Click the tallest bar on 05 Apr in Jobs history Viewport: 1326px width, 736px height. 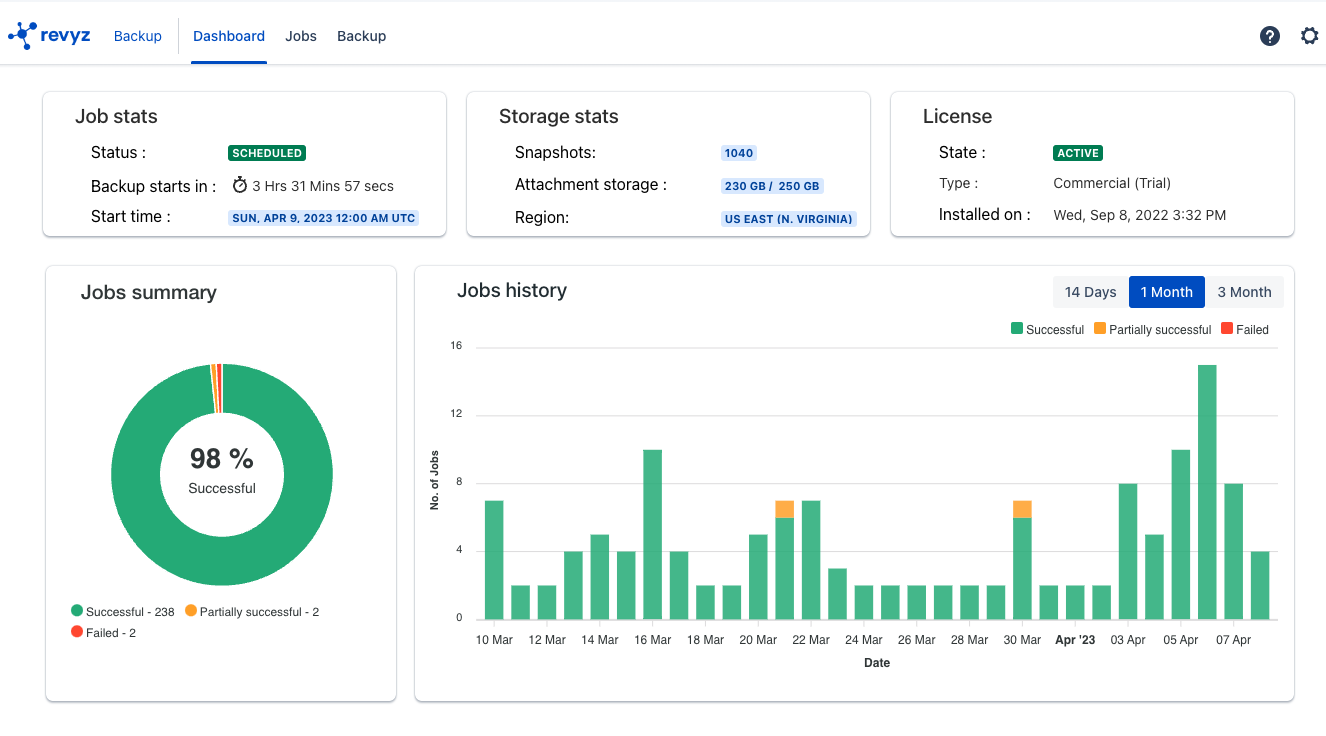[x=1206, y=490]
